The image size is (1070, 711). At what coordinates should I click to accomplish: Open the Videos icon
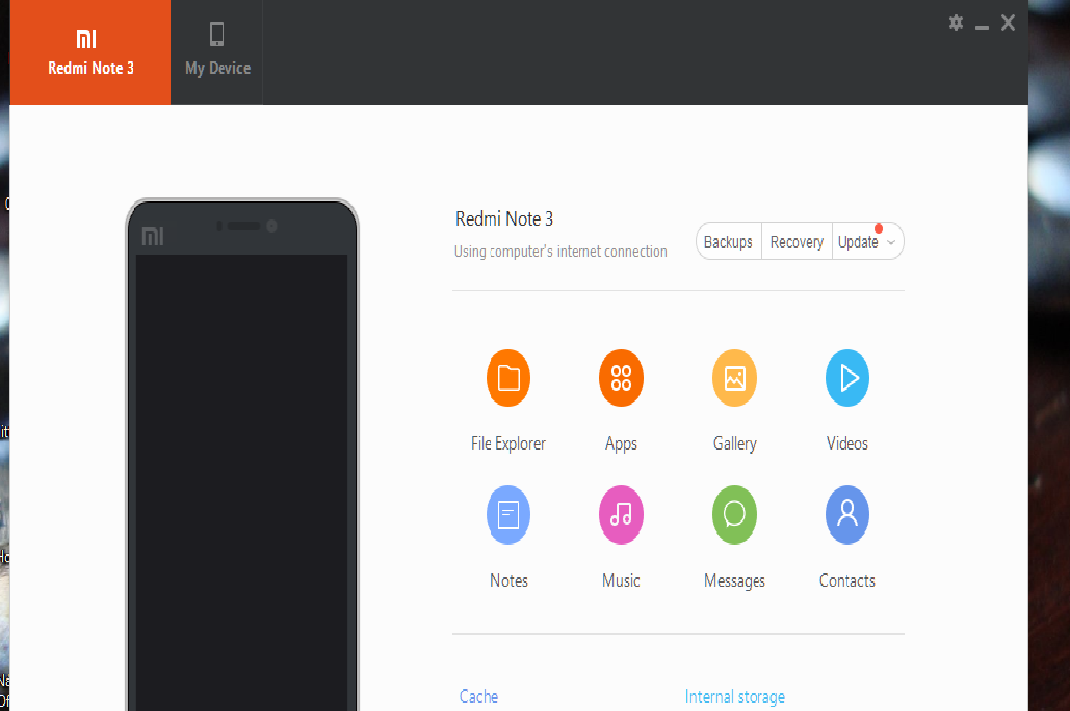click(848, 378)
